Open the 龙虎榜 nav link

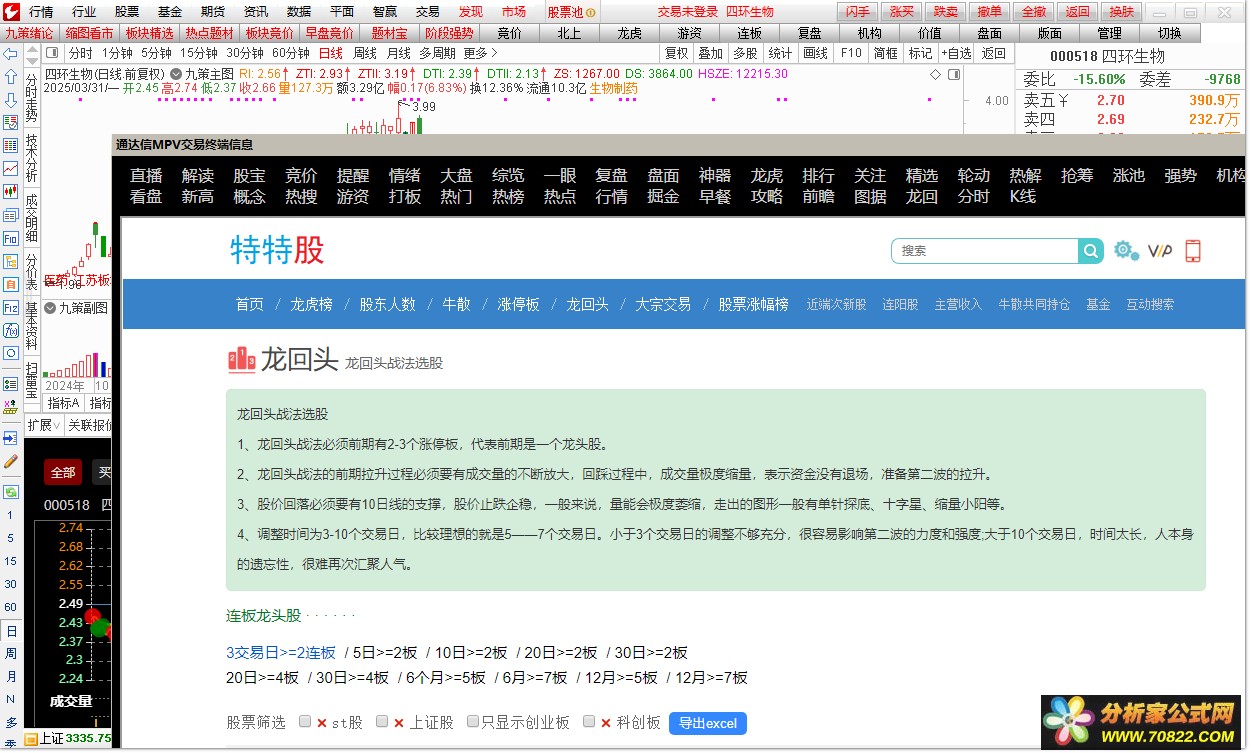click(311, 304)
